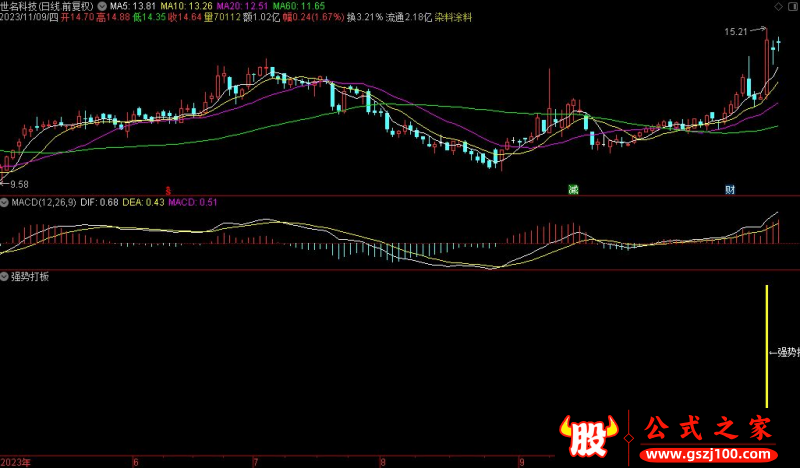Click the green 减 marker on the chart

point(573,189)
